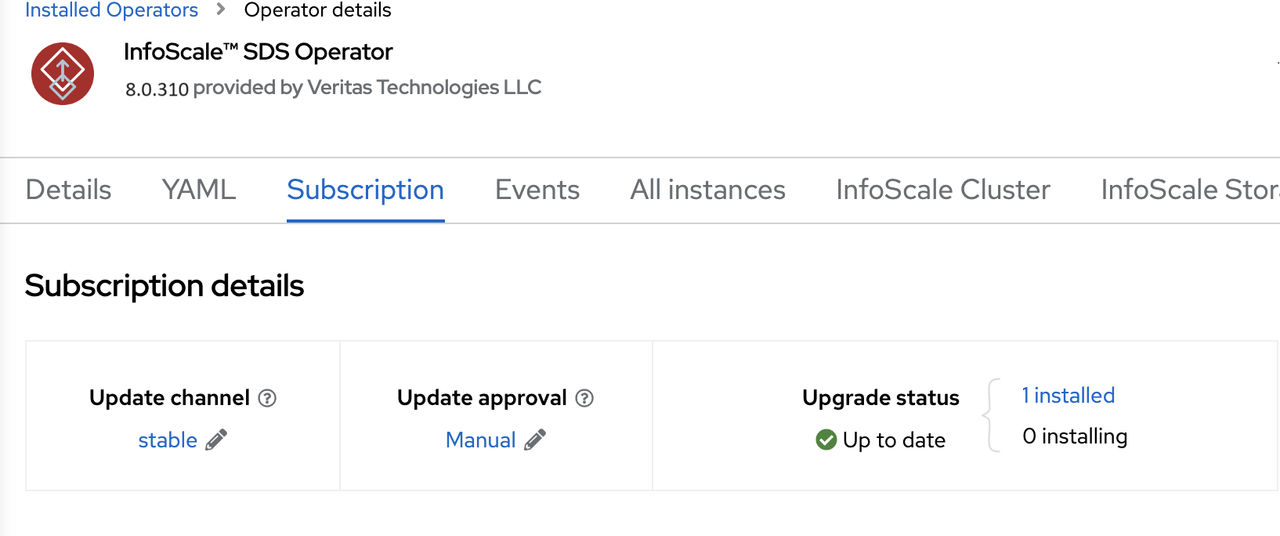Open help icon next to Update approval
1280x536 pixels.
[585, 398]
